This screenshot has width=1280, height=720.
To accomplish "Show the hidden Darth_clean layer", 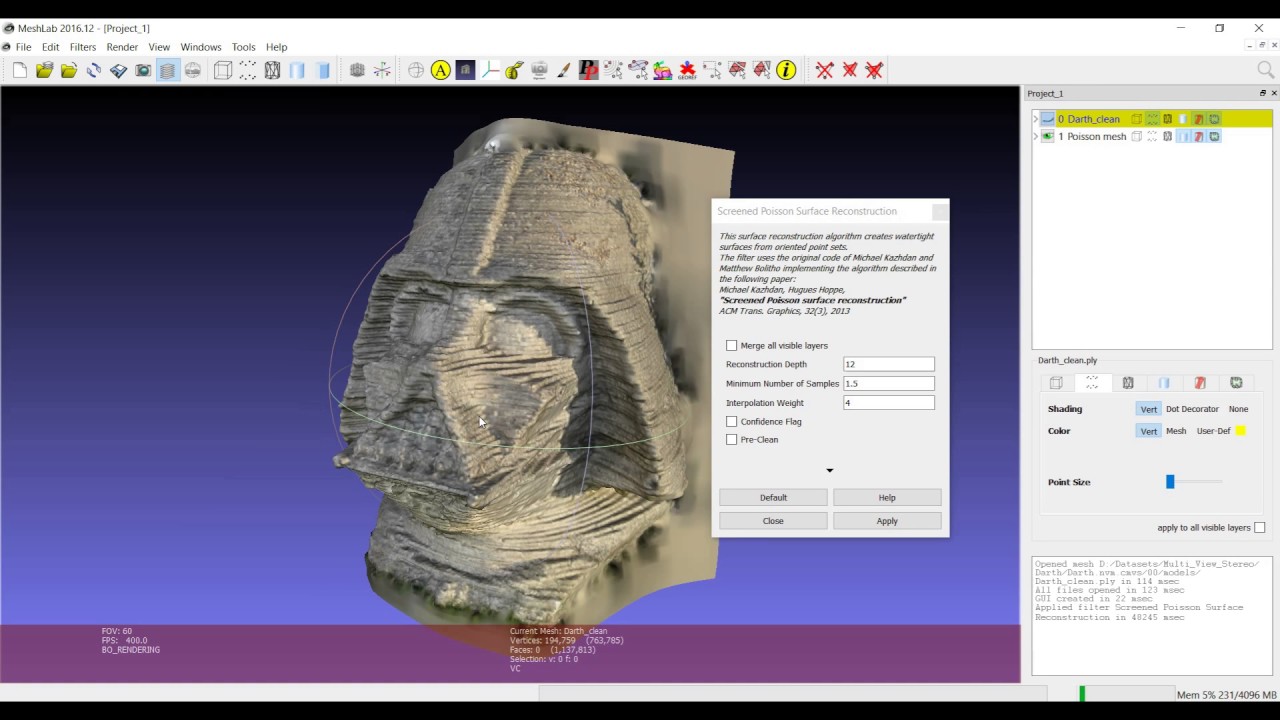I will (1048, 119).
